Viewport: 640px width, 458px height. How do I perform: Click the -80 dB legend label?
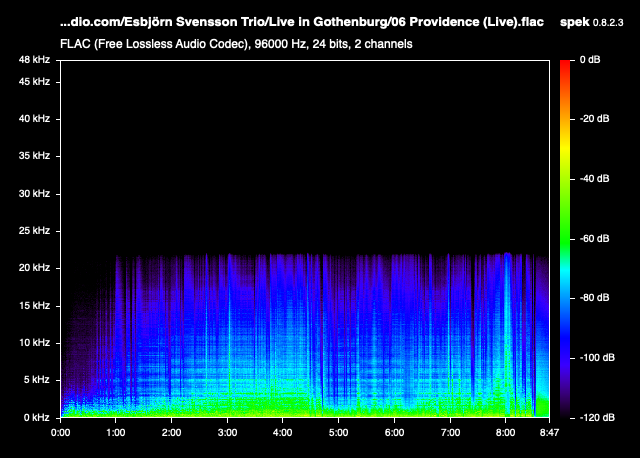595,298
